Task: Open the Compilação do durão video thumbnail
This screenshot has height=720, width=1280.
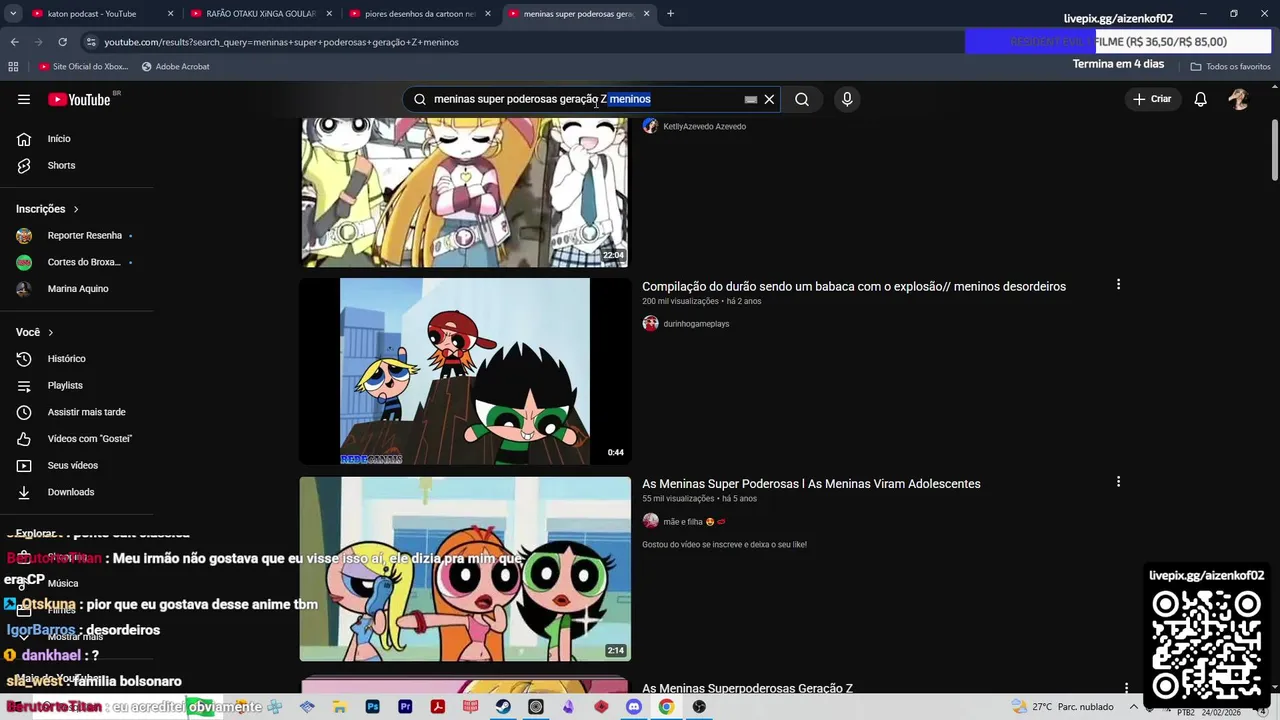Action: tap(465, 371)
